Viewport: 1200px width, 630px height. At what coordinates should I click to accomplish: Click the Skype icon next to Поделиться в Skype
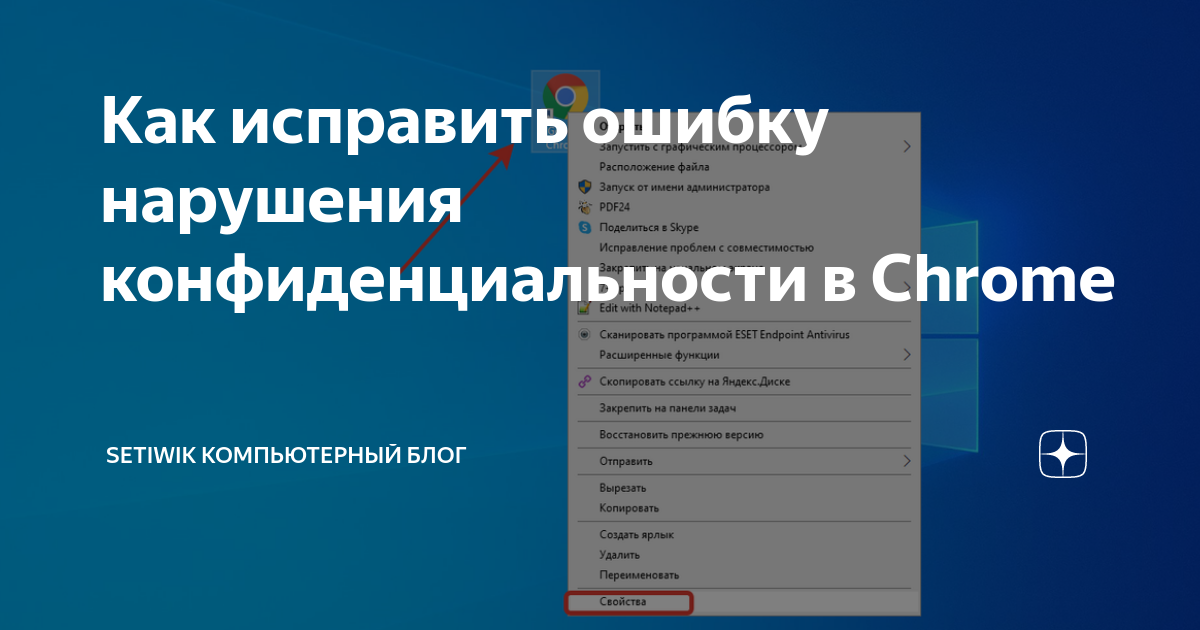tap(585, 228)
